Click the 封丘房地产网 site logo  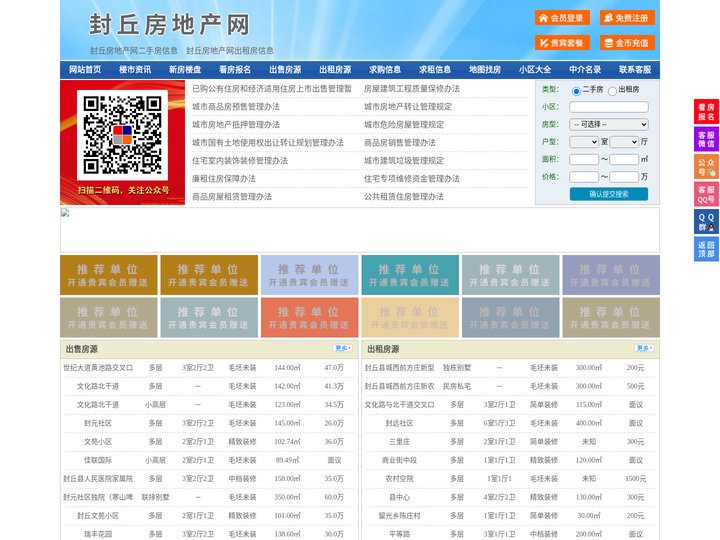169,25
